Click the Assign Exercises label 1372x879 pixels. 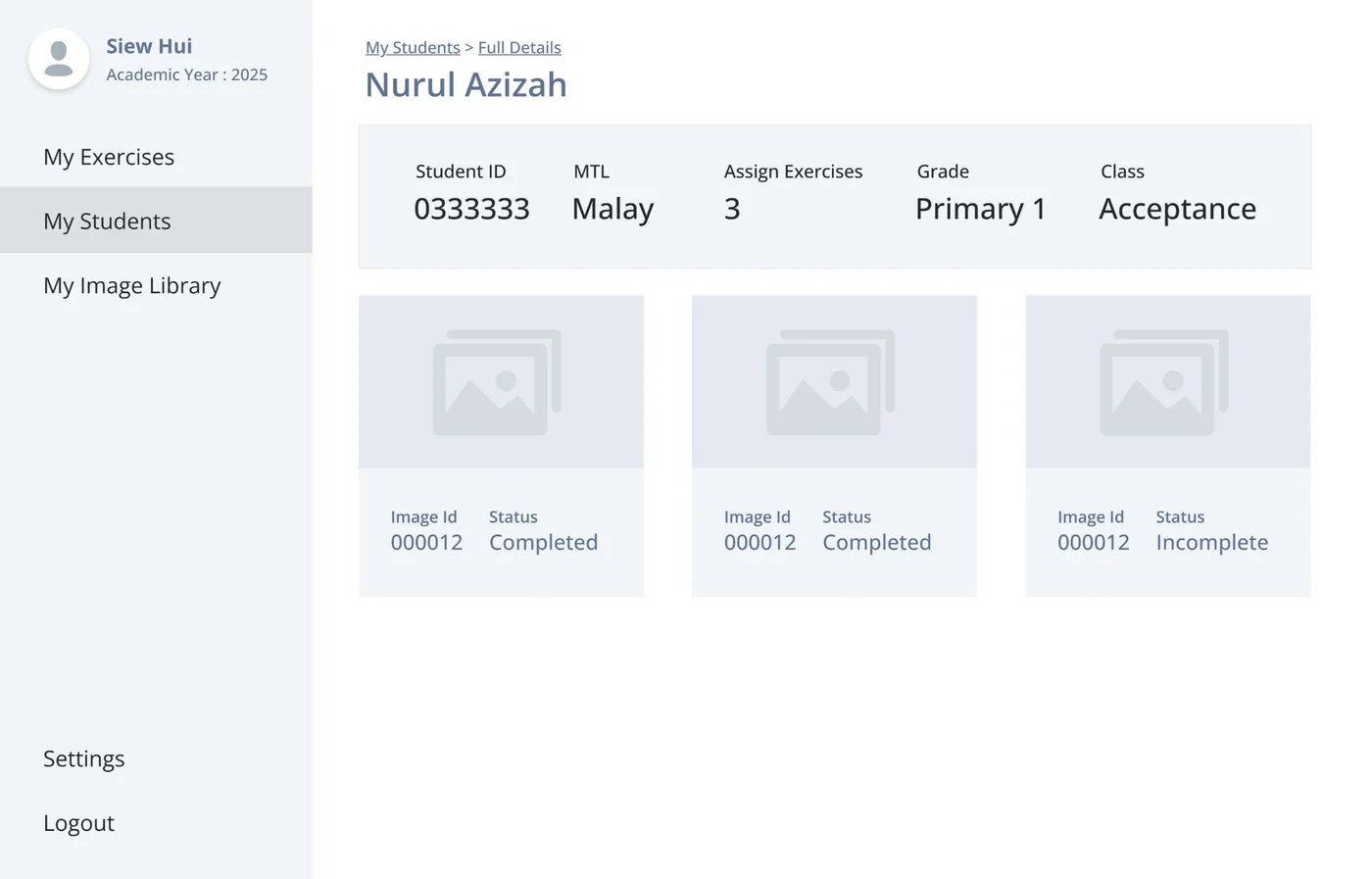(794, 171)
